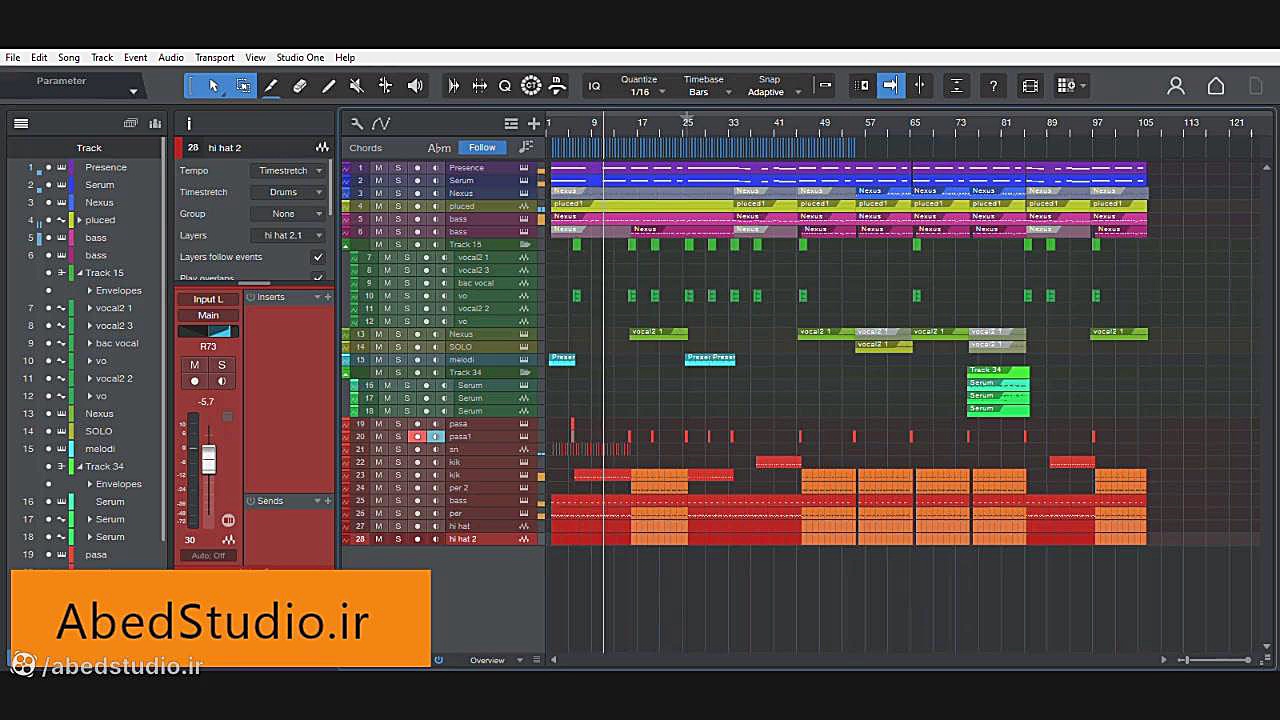Open the inspector i icon
This screenshot has height=720, width=1280.
click(188, 124)
